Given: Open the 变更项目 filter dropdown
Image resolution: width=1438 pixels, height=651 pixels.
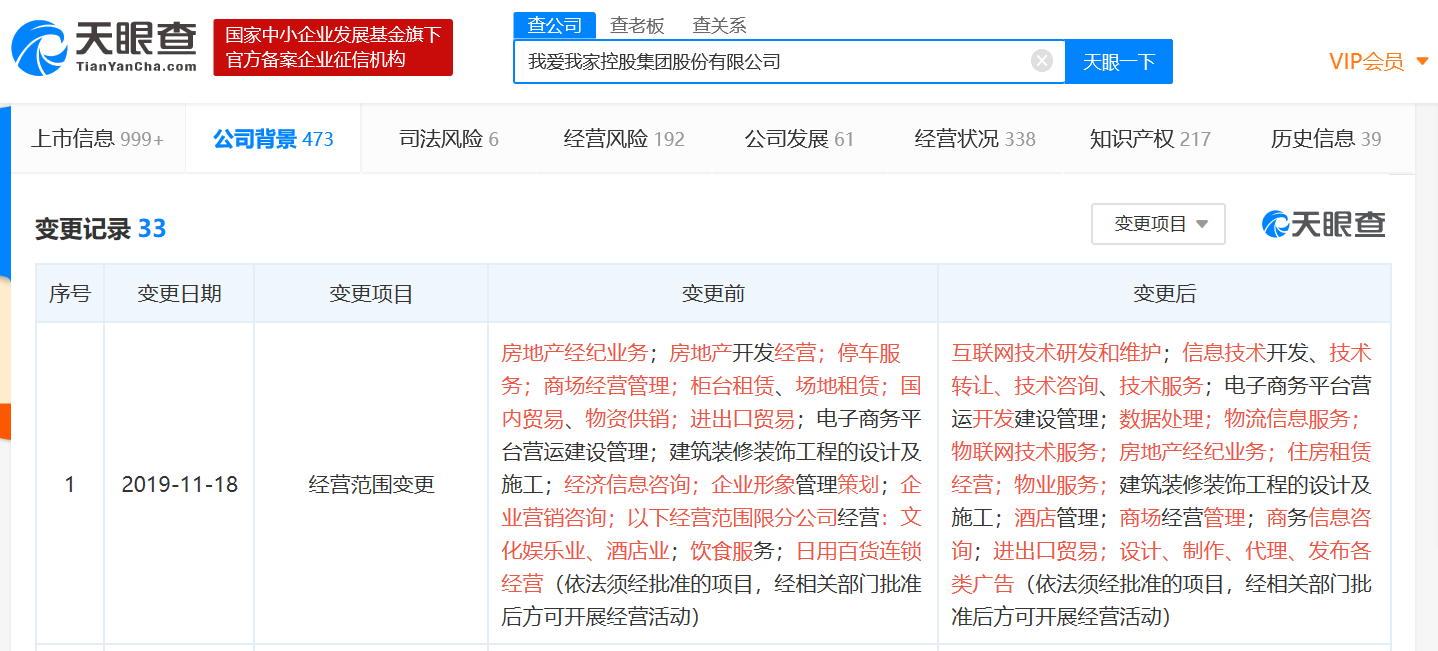Looking at the screenshot, I should [1158, 224].
